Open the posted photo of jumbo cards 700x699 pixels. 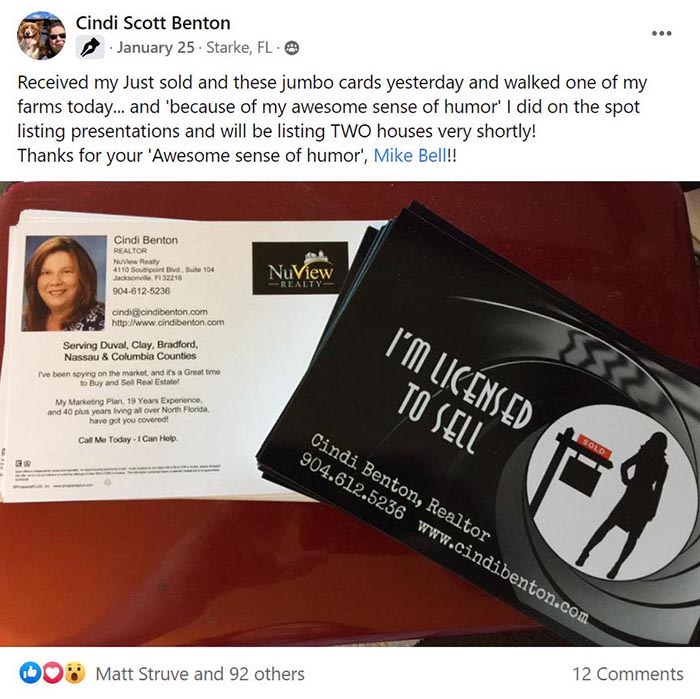tap(350, 414)
